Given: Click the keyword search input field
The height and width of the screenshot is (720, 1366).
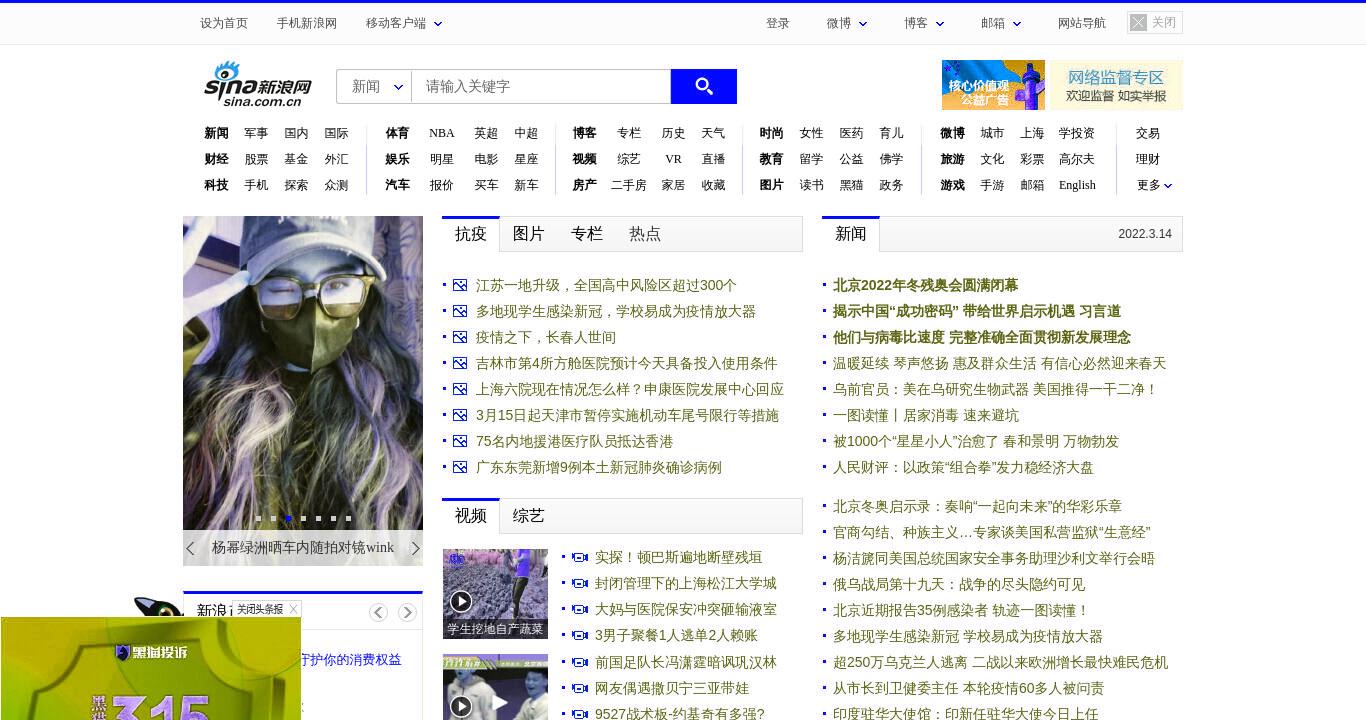Looking at the screenshot, I should click(541, 86).
